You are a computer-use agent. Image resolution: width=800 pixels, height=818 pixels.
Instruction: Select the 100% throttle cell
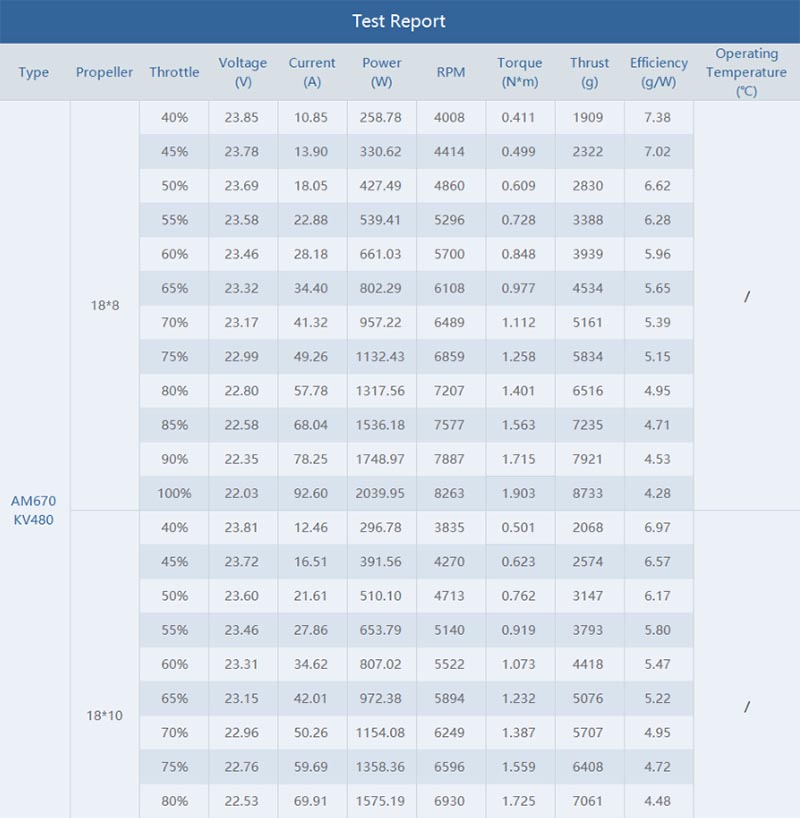[x=174, y=493]
